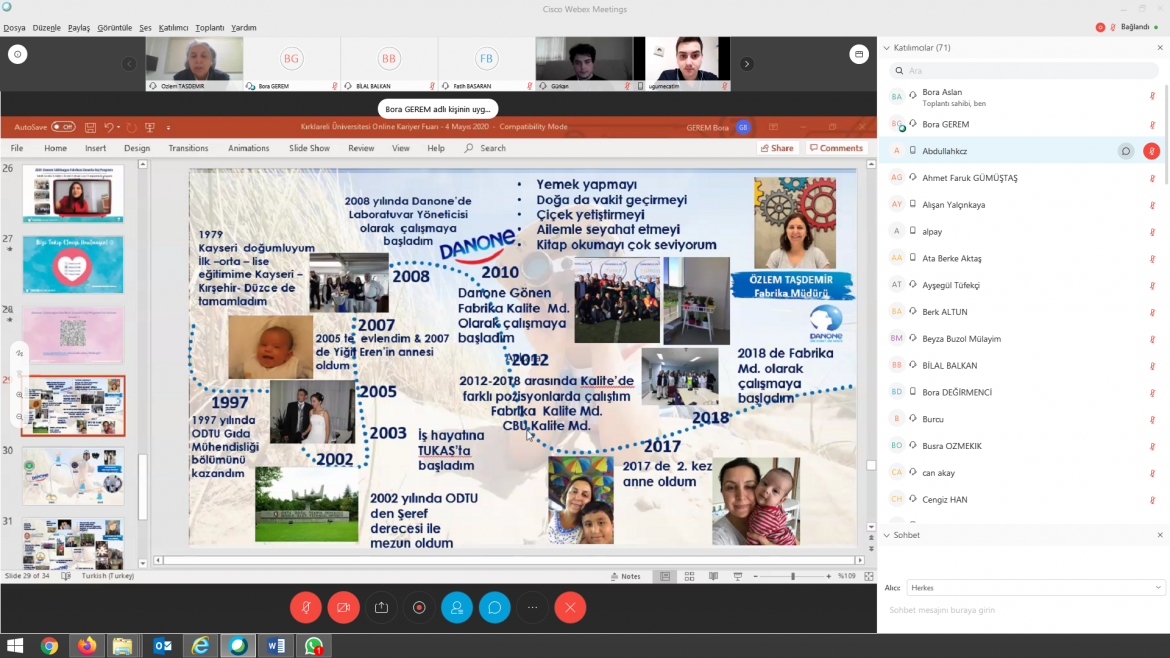Mute the microphone in Webex controls

[x=306, y=607]
